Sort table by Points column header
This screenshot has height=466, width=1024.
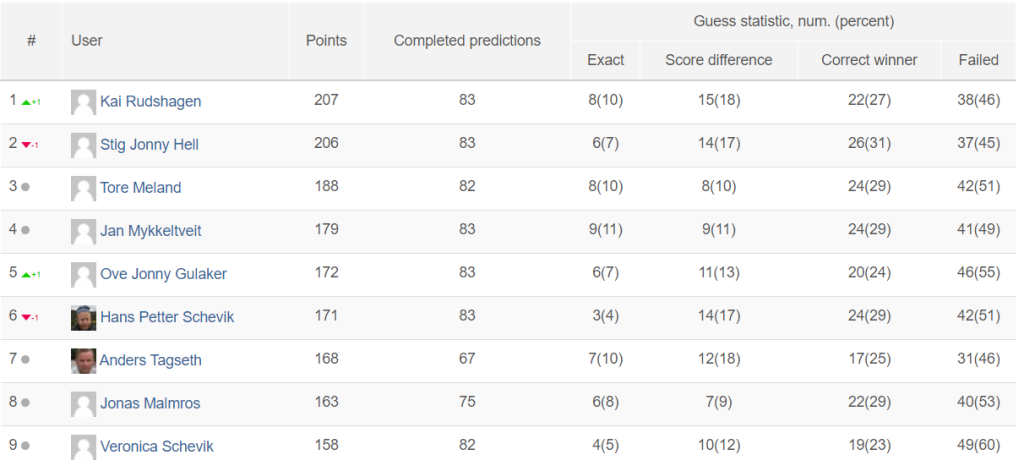tap(327, 40)
